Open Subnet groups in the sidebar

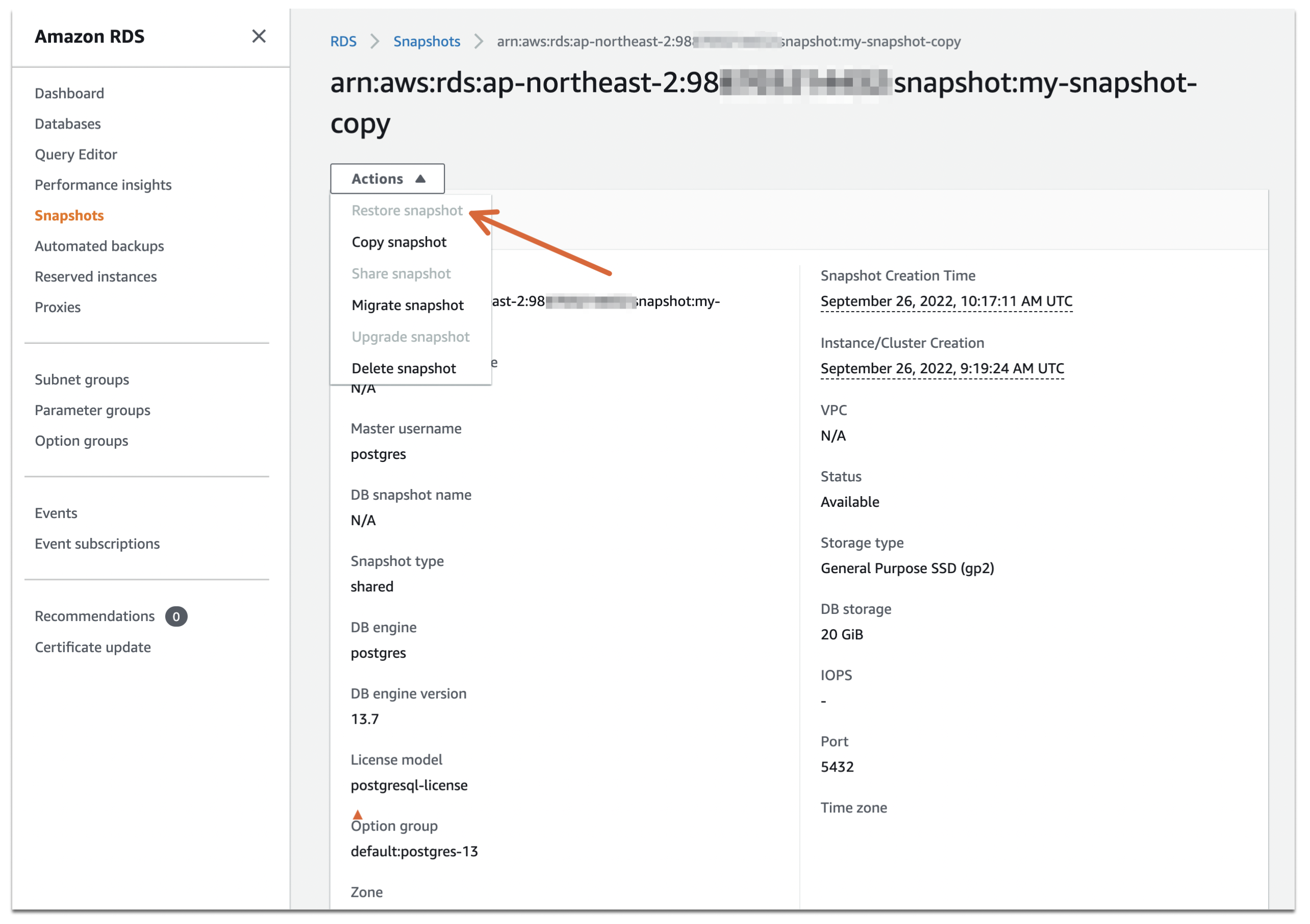(x=82, y=380)
